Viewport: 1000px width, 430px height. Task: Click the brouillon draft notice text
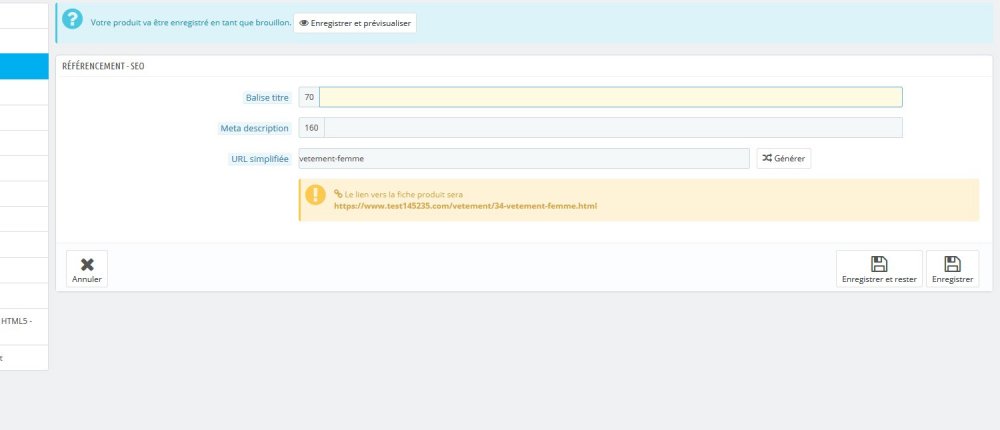pyautogui.click(x=191, y=23)
